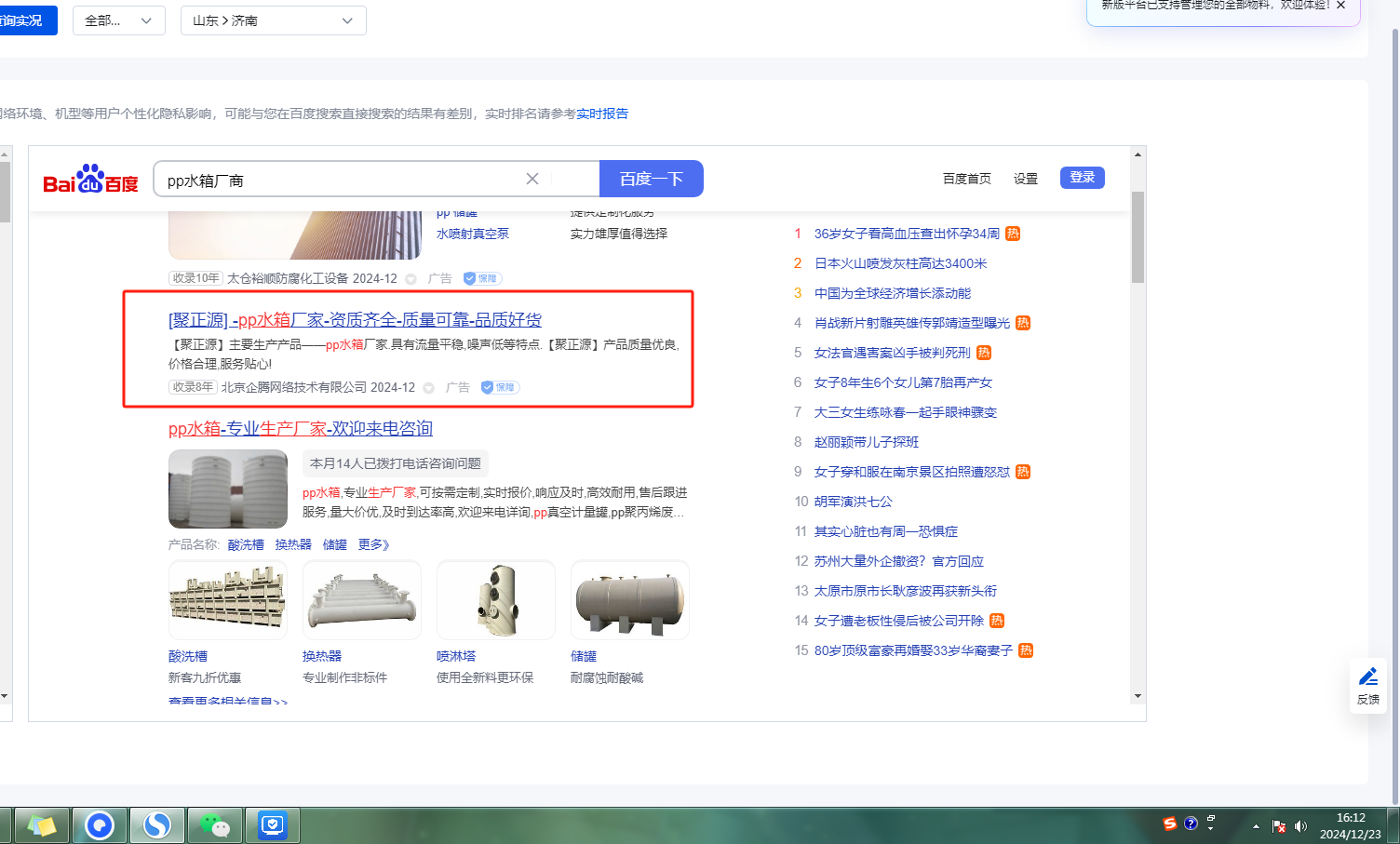Click the Baidu logo
Image resolution: width=1400 pixels, height=844 pixels.
pyautogui.click(x=90, y=179)
